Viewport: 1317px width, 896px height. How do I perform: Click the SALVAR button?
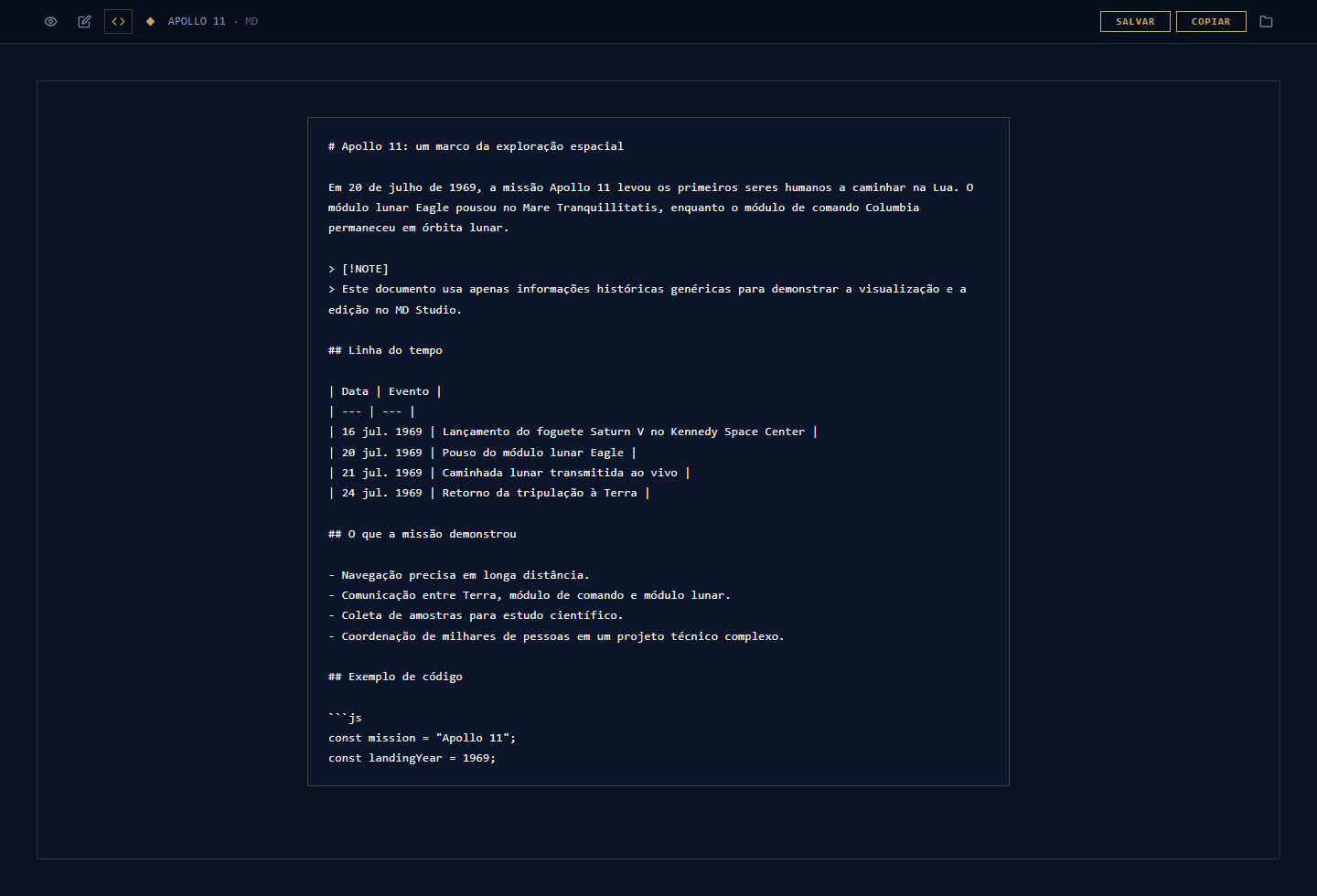pyautogui.click(x=1135, y=21)
